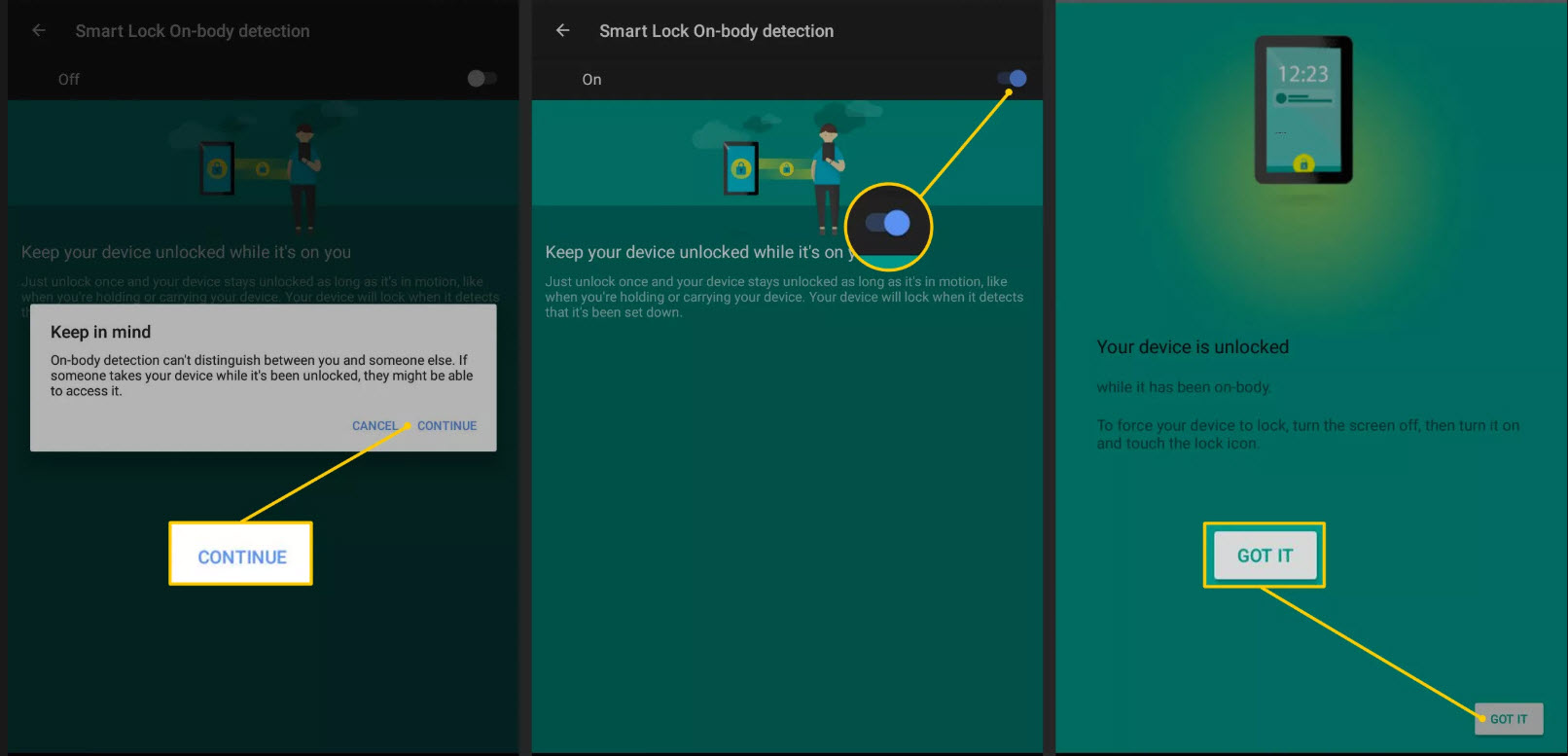The height and width of the screenshot is (756, 1568).
Task: Tap CANCEL in Keep in mind dialog
Action: 374,426
